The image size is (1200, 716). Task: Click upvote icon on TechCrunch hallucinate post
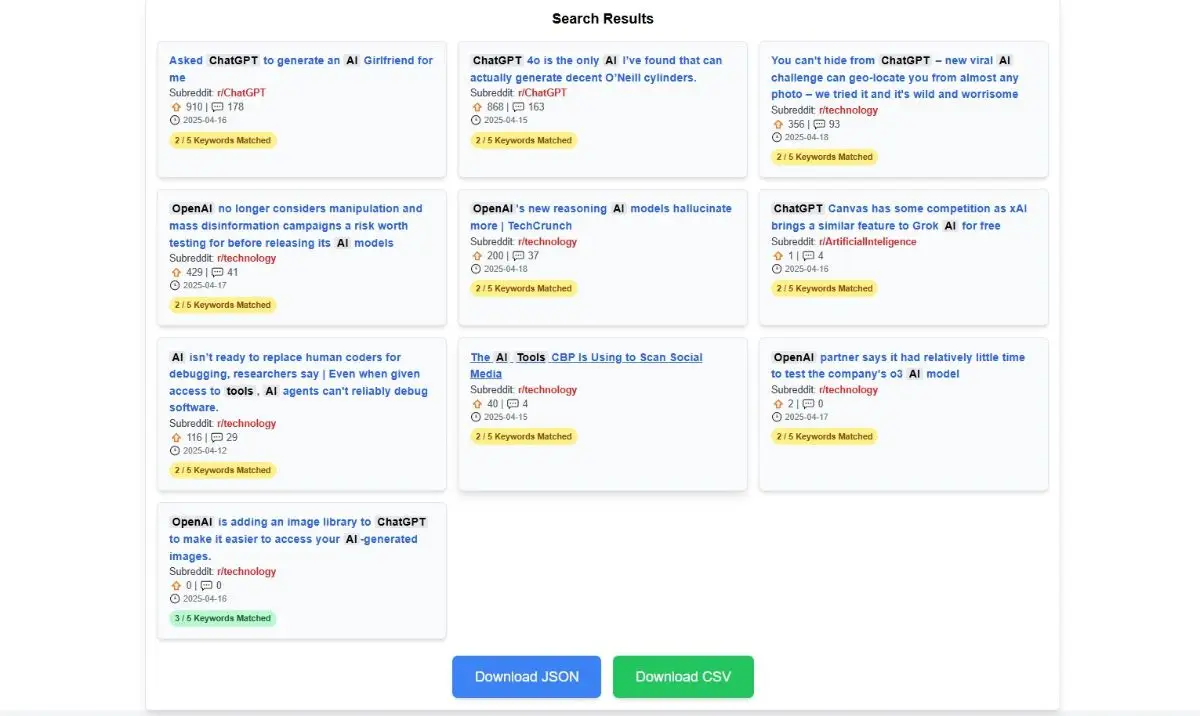[476, 256]
